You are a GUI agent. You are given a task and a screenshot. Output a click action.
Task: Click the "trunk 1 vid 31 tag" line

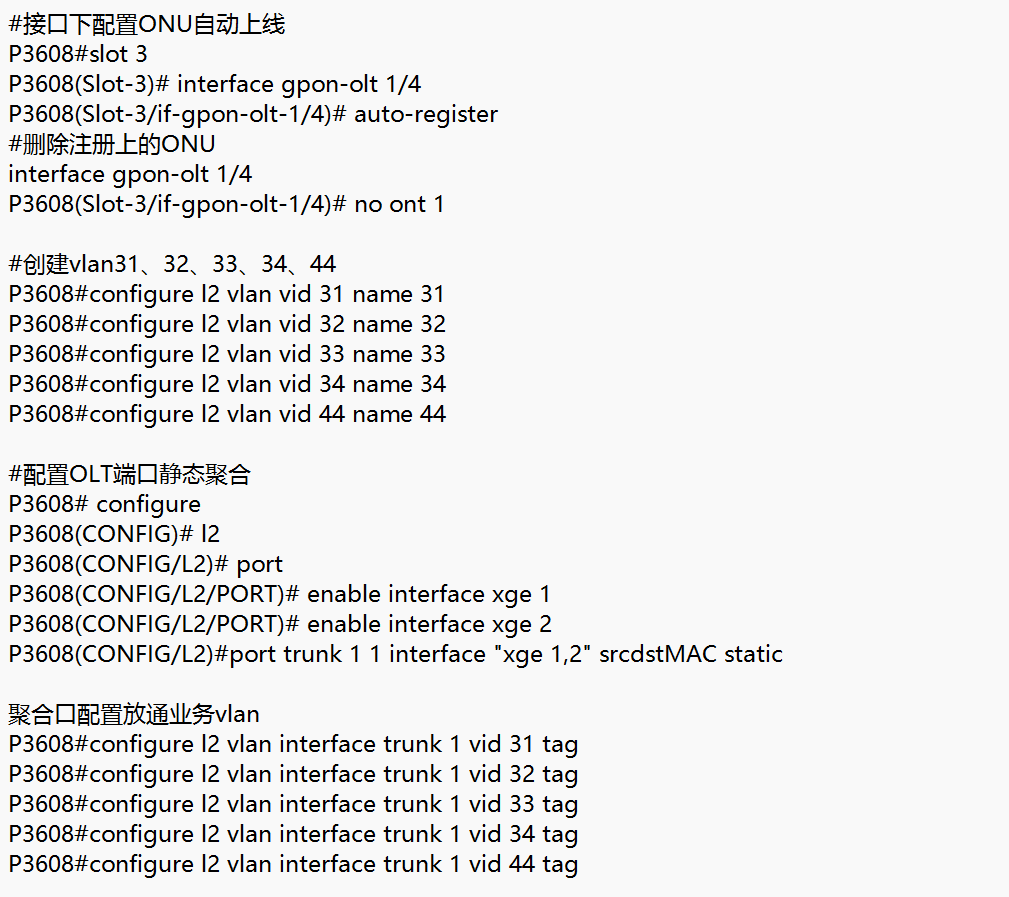point(292,744)
